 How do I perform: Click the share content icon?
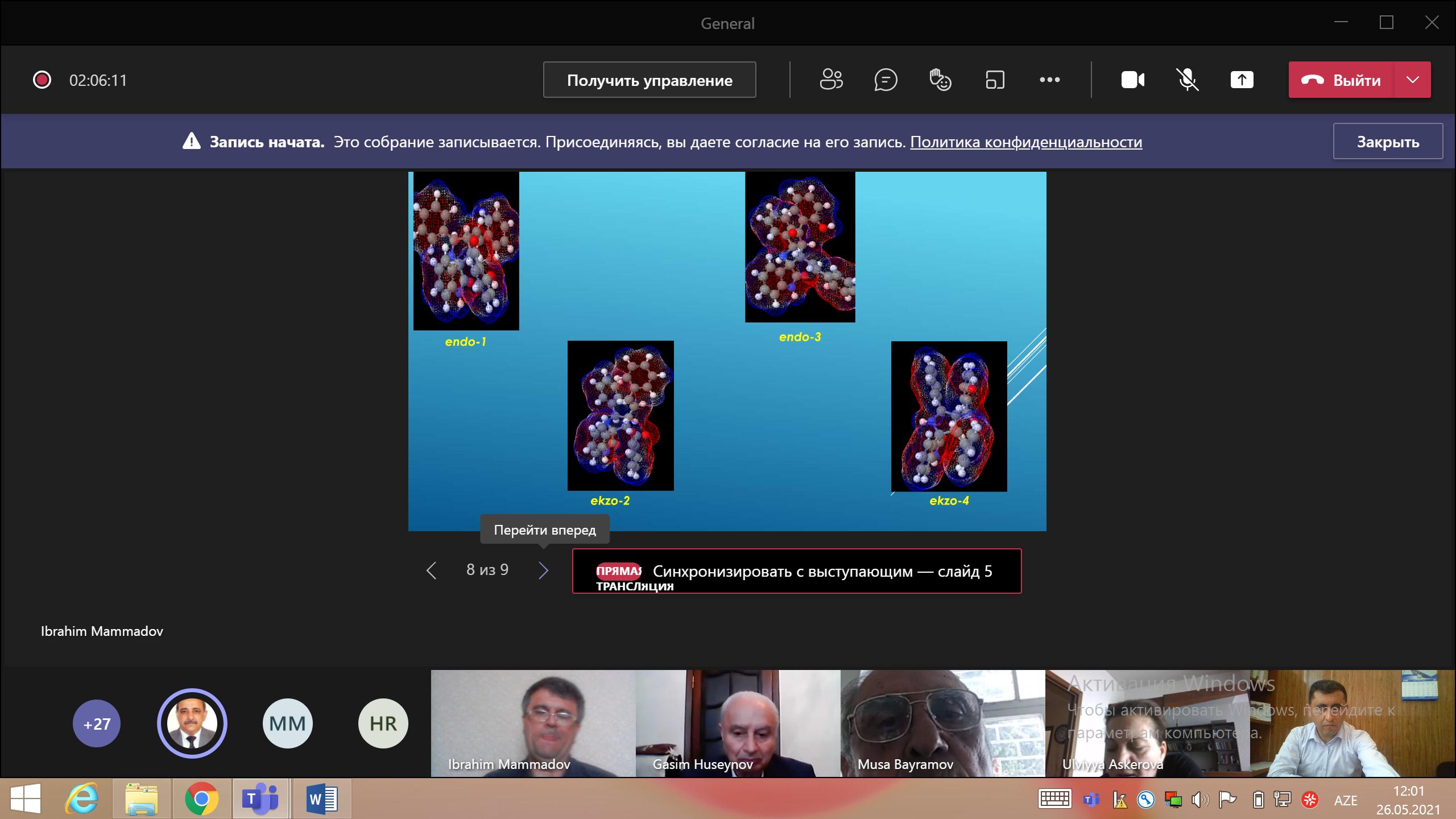point(1242,80)
